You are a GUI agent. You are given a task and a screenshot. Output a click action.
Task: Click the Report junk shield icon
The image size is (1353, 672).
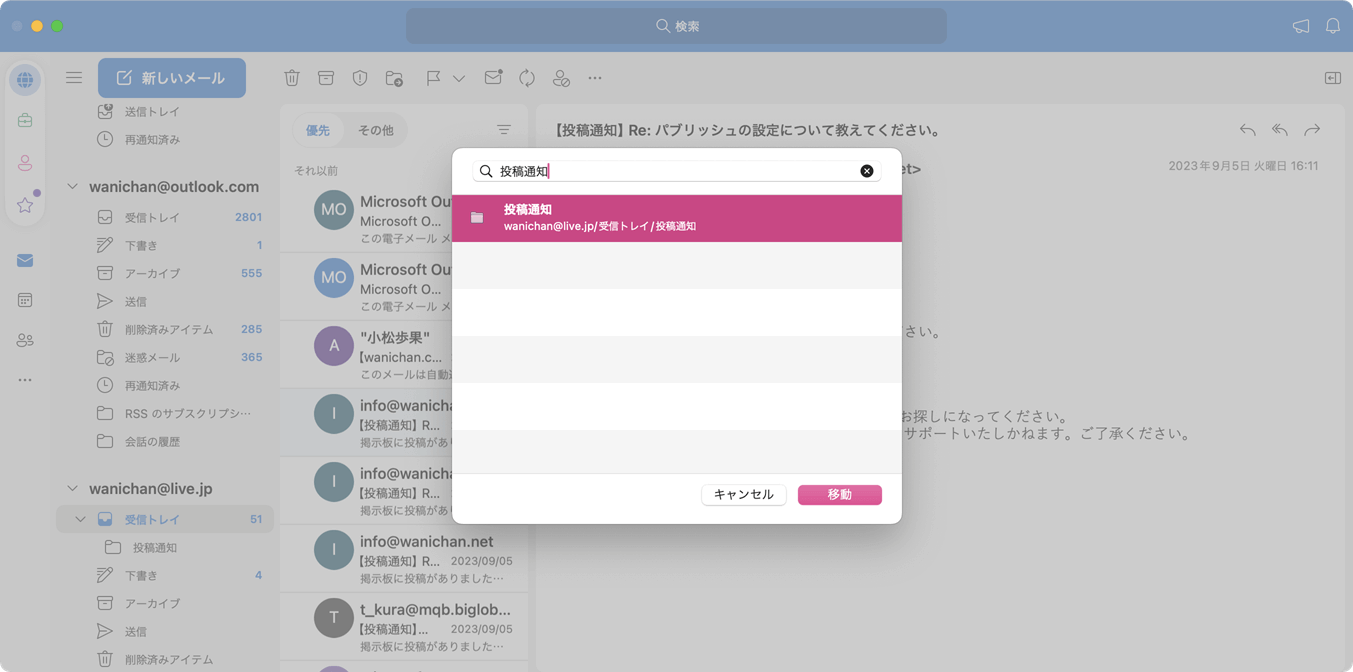point(360,78)
